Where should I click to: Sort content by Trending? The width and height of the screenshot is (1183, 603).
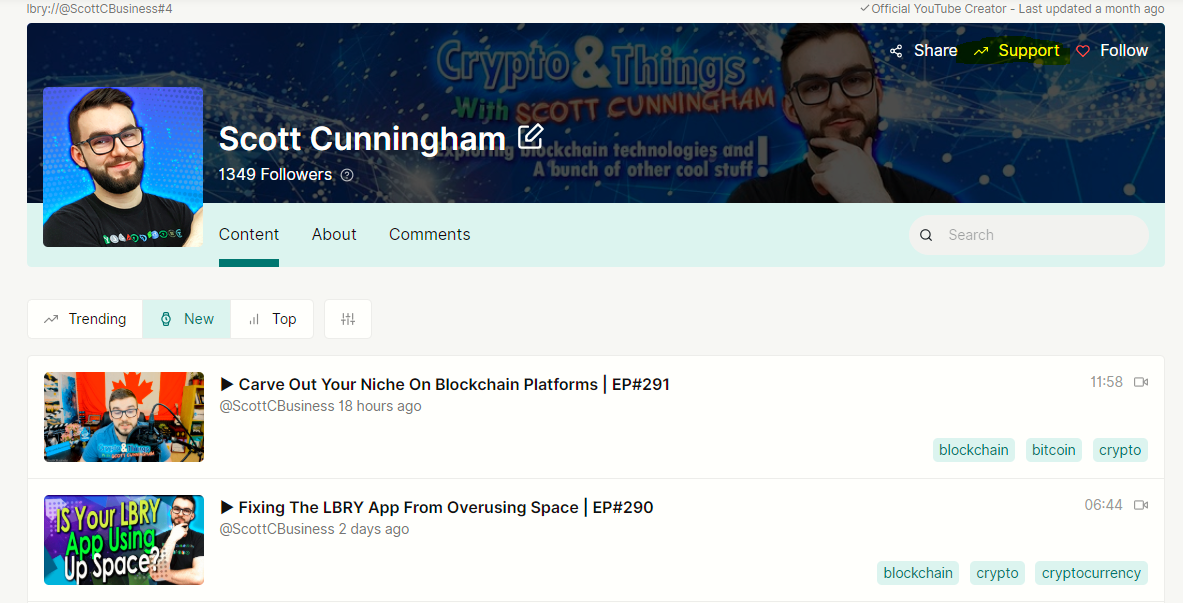click(84, 319)
